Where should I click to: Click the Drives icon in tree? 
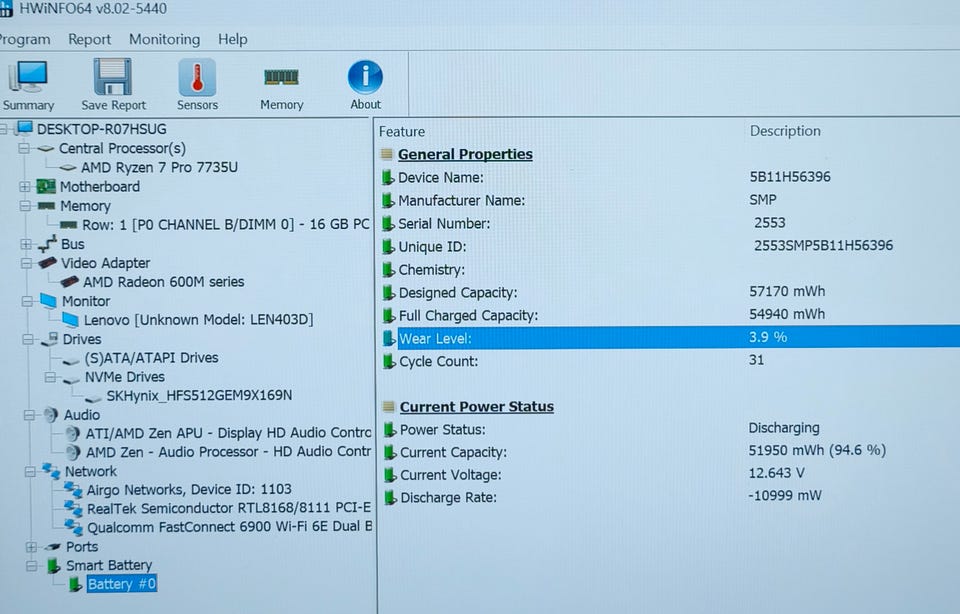tap(50, 339)
